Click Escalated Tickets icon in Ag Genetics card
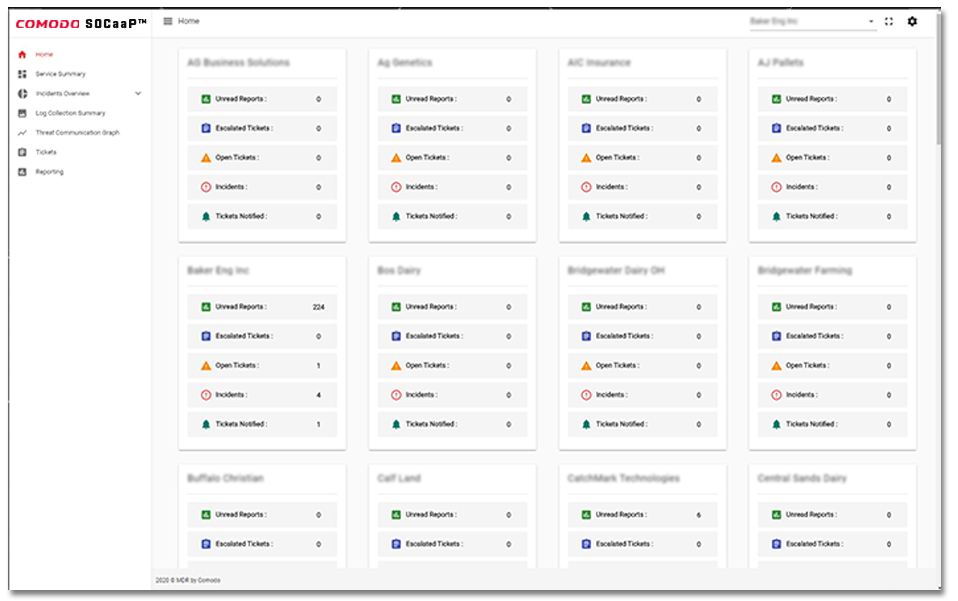This screenshot has width=958, height=601. [x=396, y=128]
